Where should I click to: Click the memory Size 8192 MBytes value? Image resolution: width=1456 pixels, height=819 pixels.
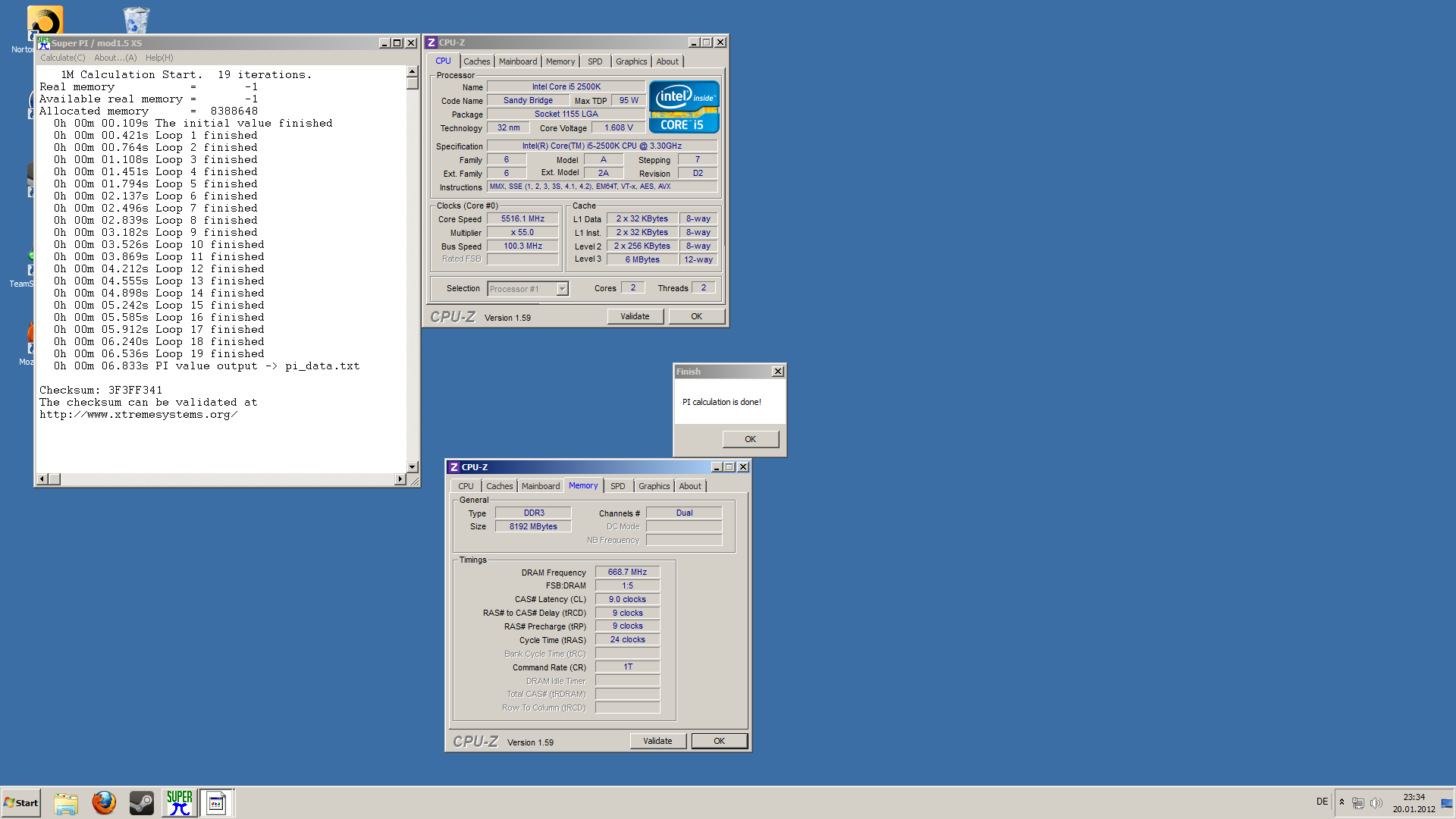coord(533,526)
